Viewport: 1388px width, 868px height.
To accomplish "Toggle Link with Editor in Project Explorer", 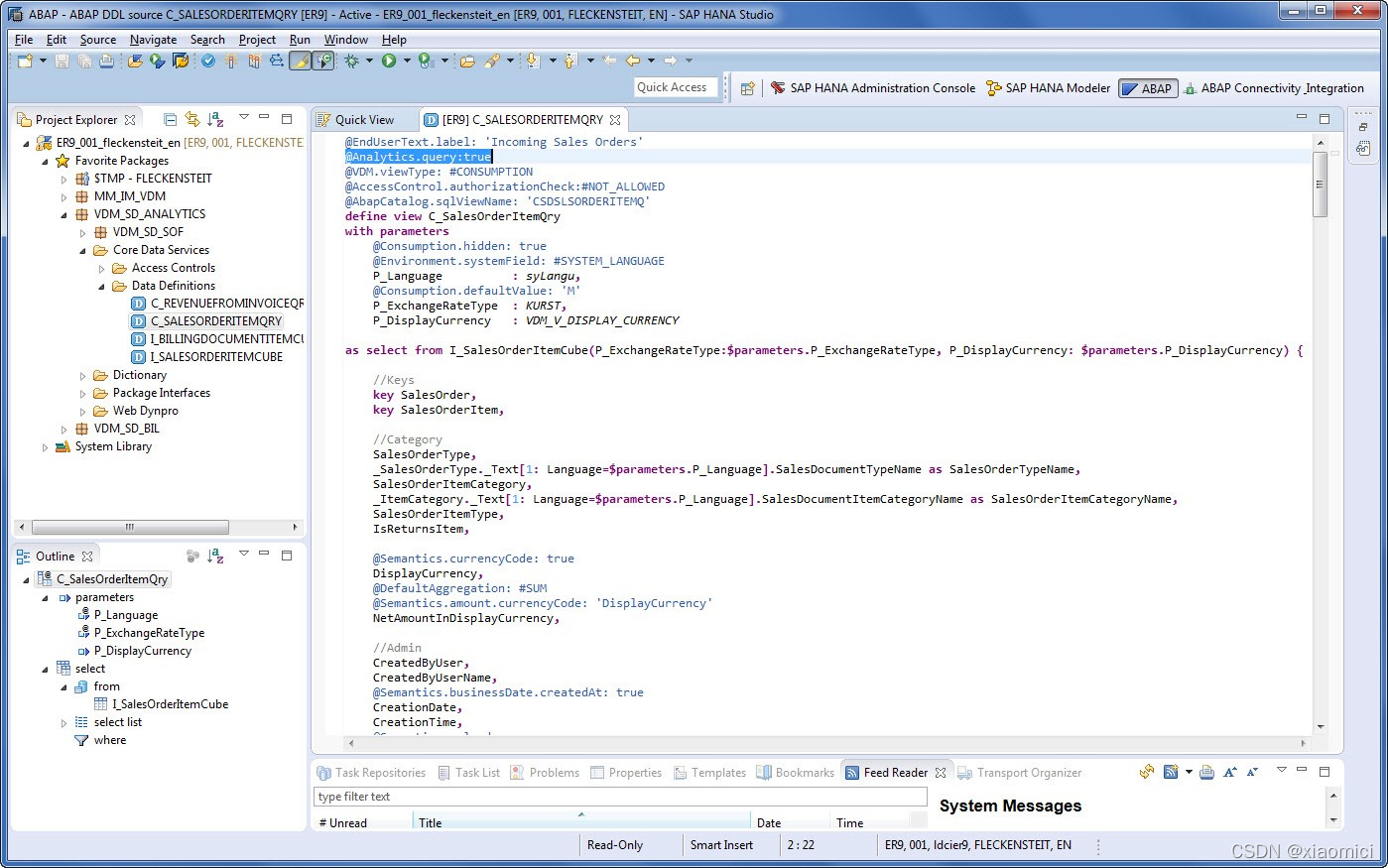I will point(192,119).
